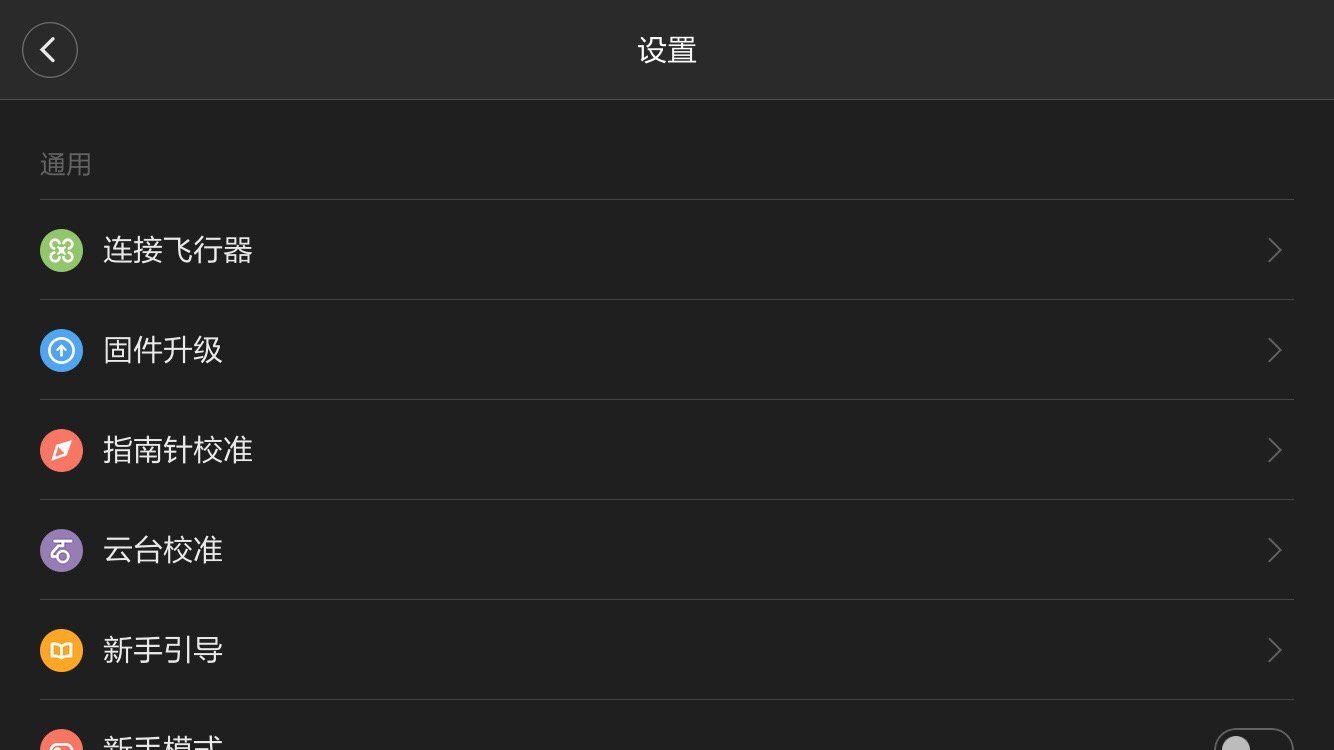
Task: Click the red 新手模式 icon
Action: (61, 741)
